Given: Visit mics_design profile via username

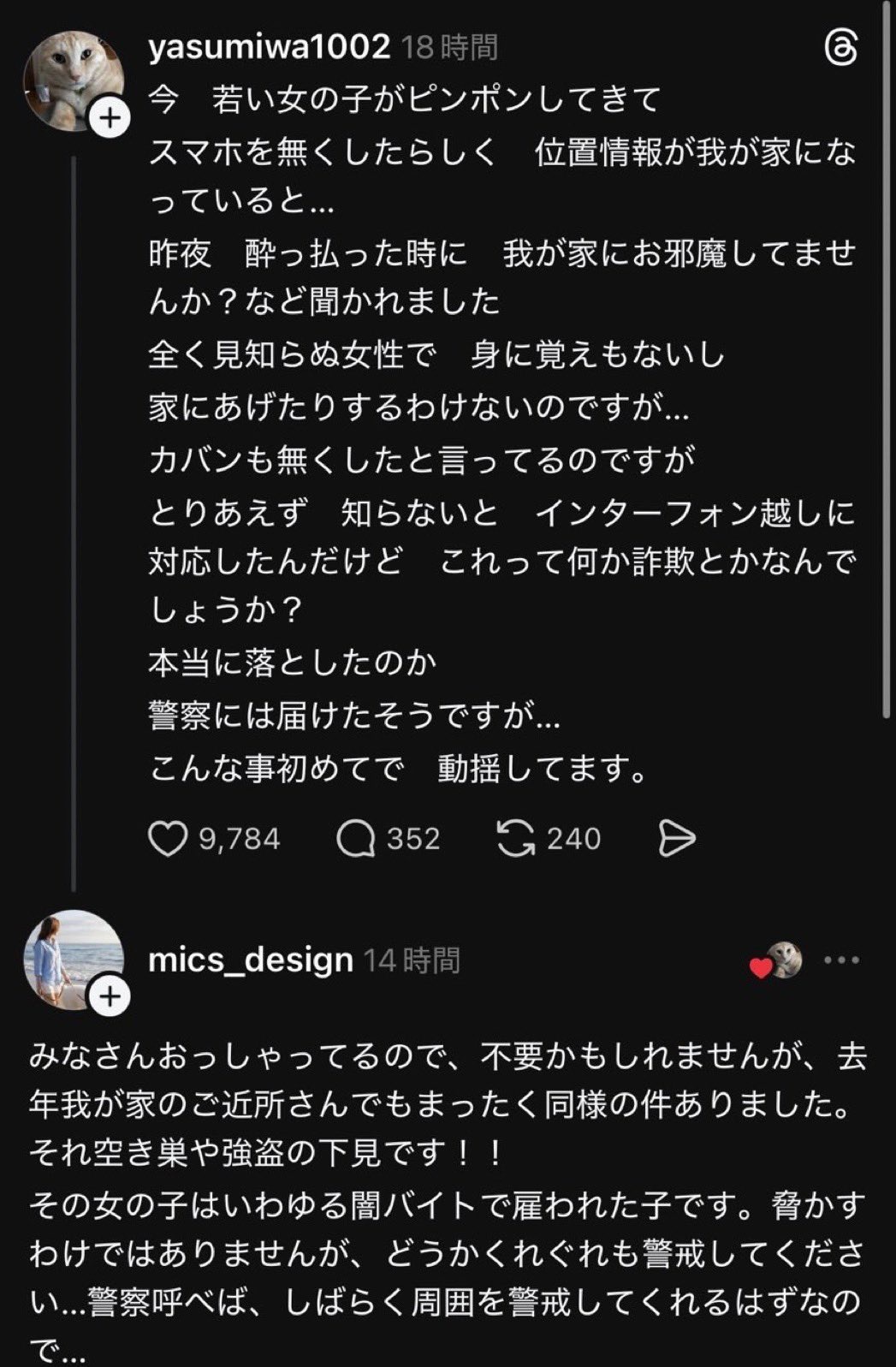Looking at the screenshot, I should [251, 960].
